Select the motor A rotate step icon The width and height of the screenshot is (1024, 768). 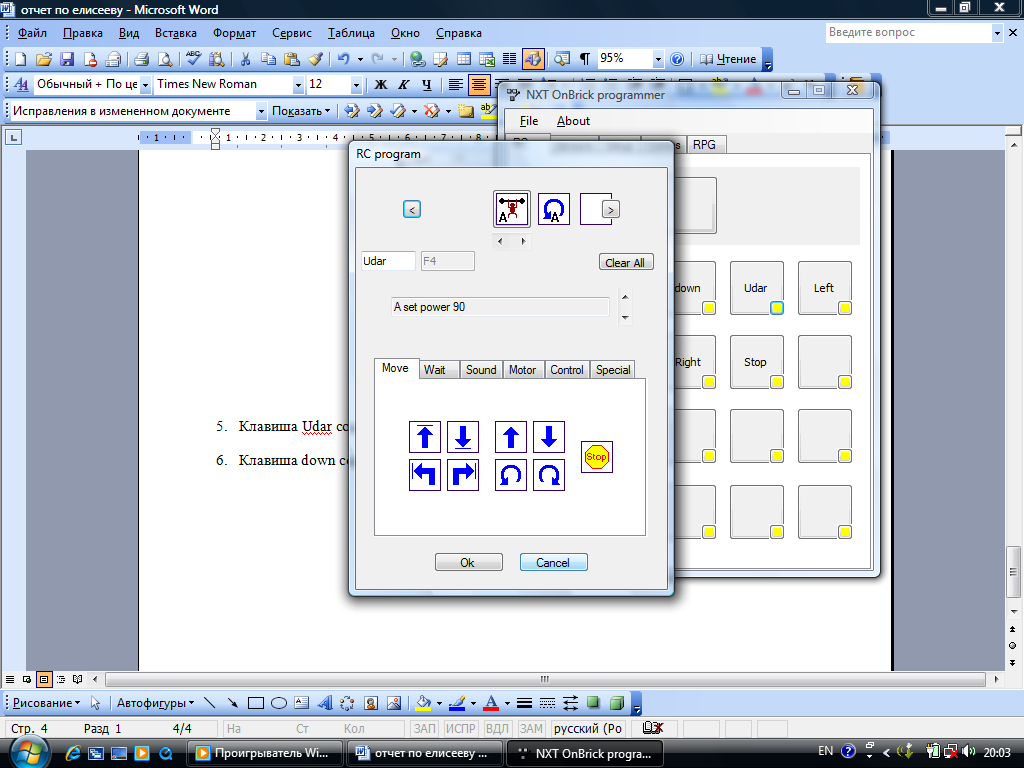(x=554, y=209)
